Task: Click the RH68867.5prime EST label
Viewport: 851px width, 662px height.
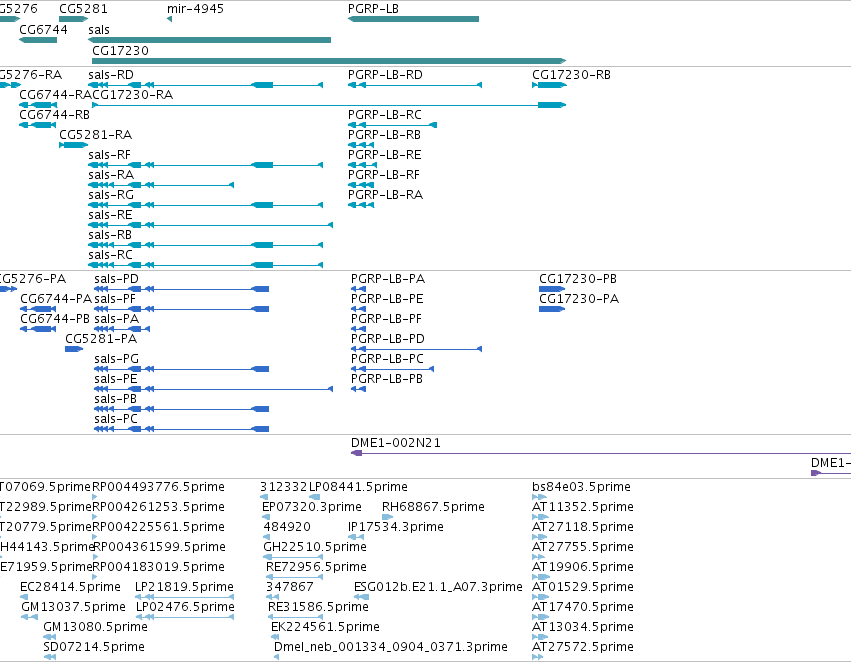Action: (x=433, y=507)
